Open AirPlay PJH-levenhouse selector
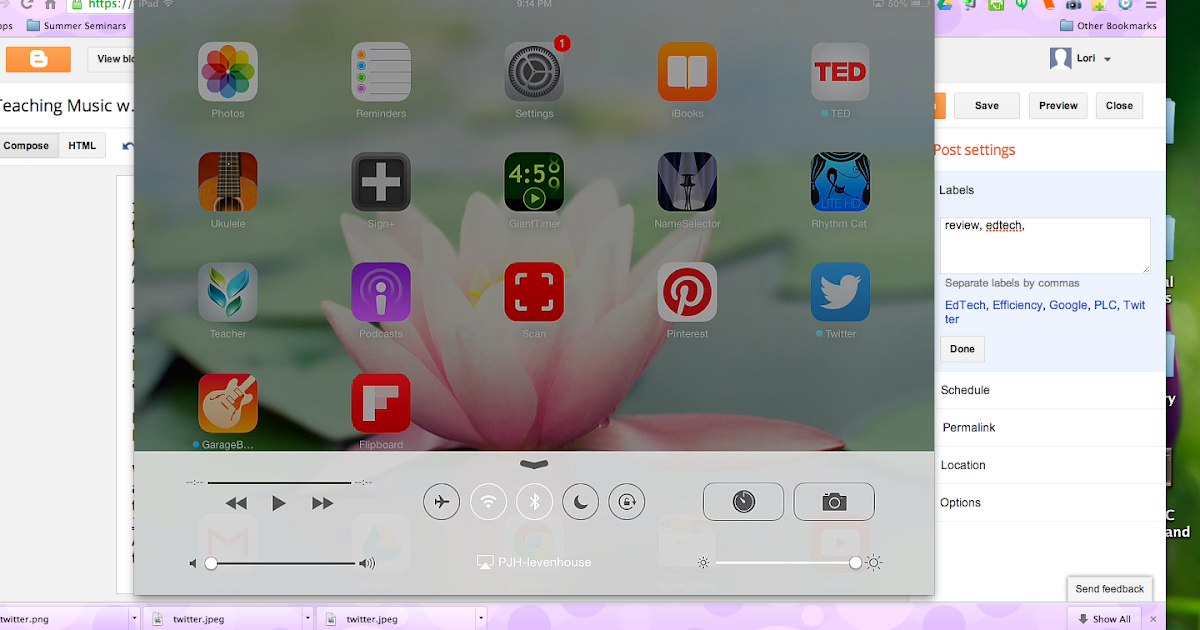 pyautogui.click(x=534, y=562)
